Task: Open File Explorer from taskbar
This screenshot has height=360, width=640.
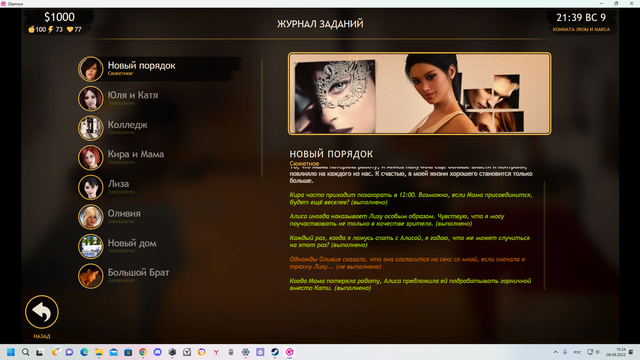Action: 99,352
